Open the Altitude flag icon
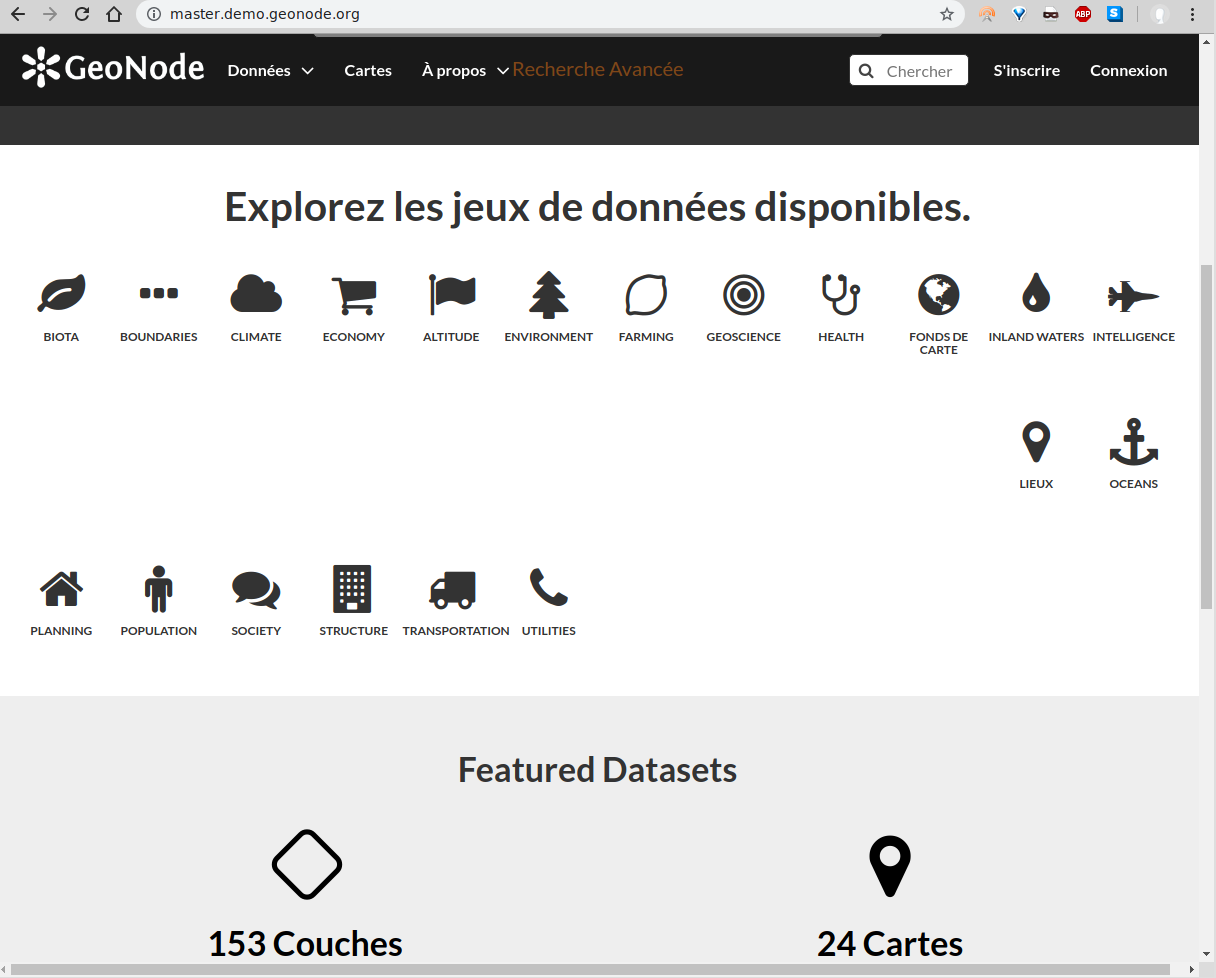 [451, 294]
